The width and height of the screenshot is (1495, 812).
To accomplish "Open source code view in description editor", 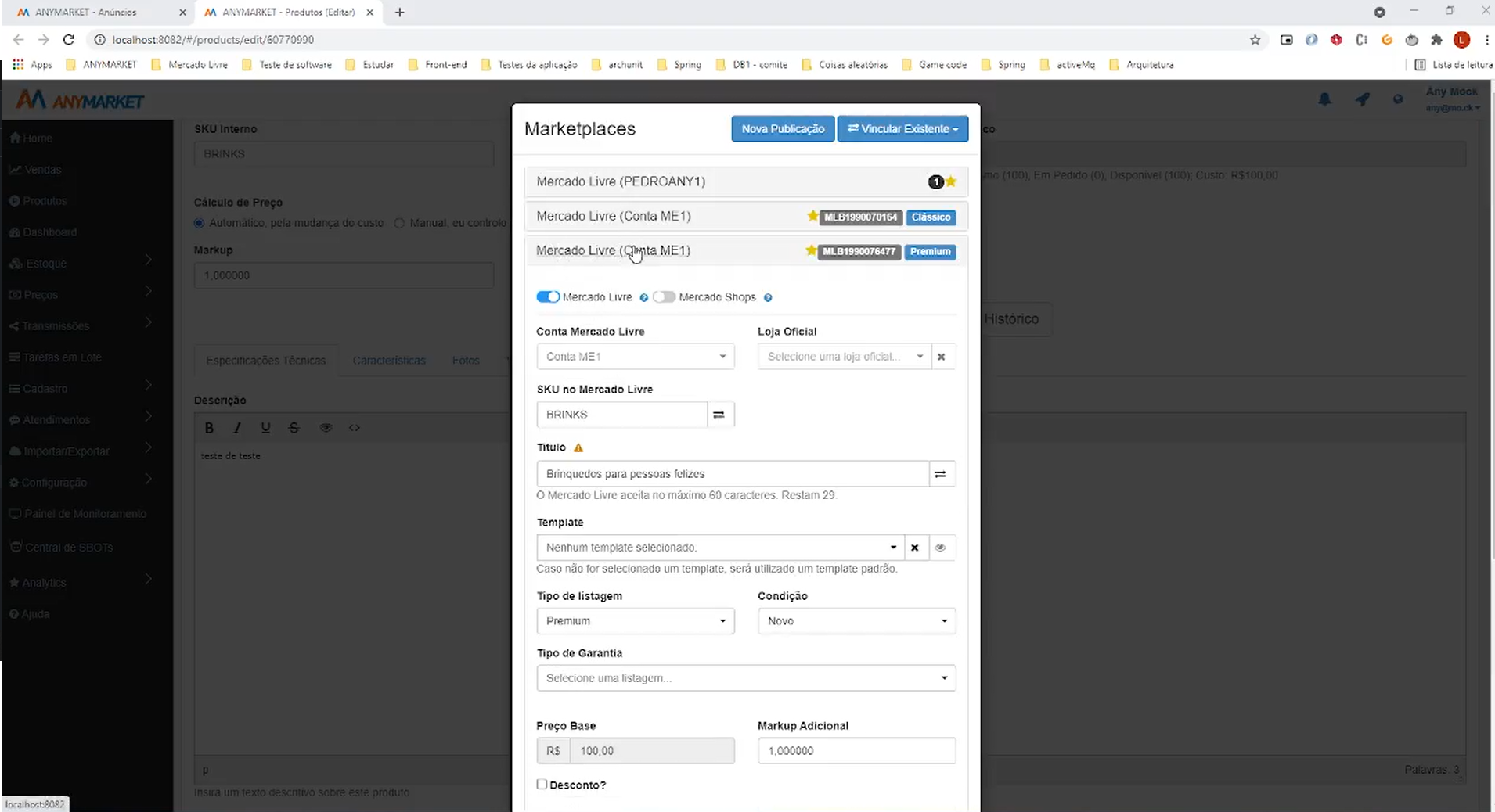I will coord(355,428).
